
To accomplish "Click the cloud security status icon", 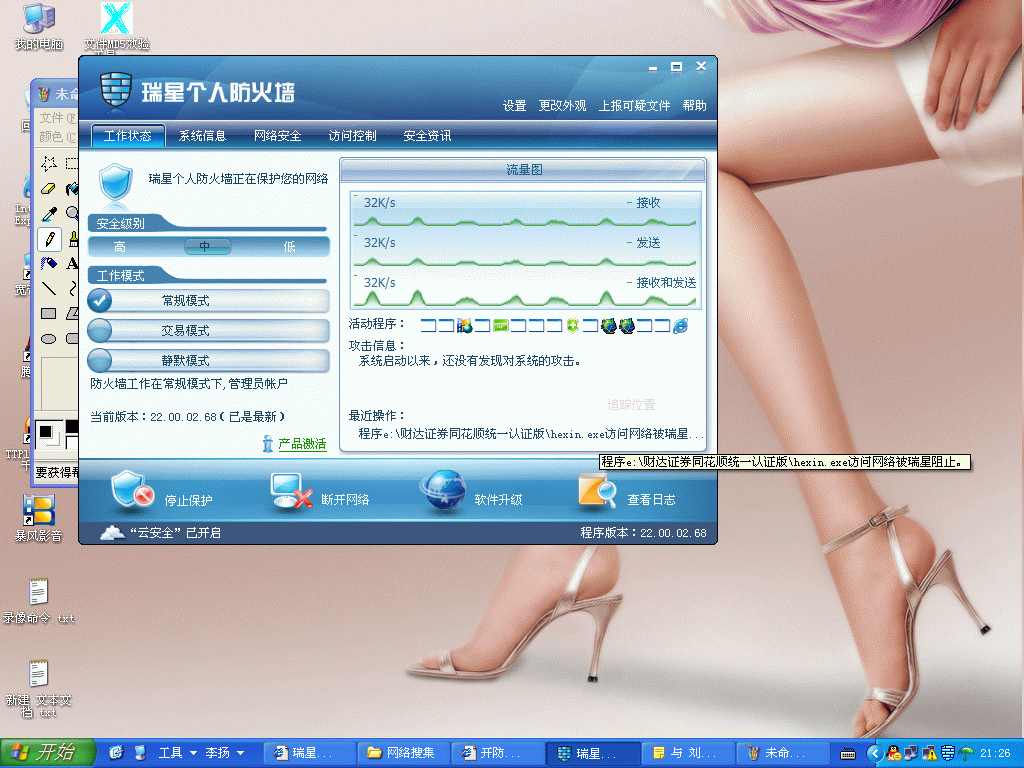I will tap(112, 532).
